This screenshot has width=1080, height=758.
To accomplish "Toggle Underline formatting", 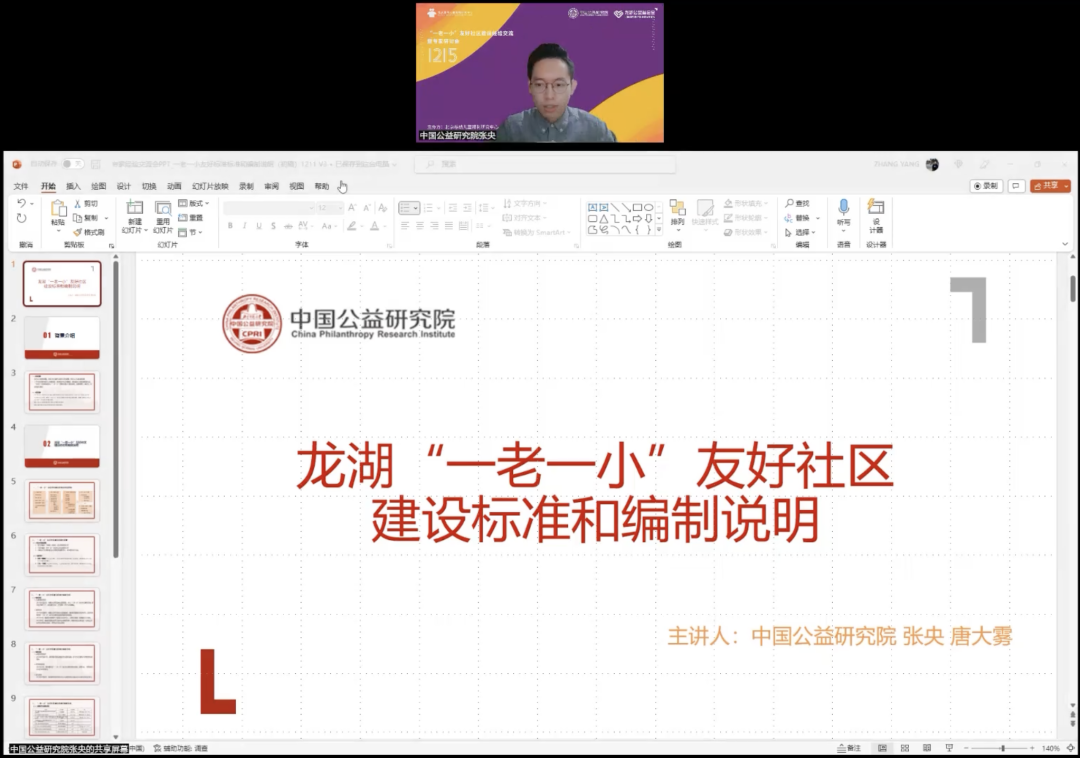I will [259, 226].
